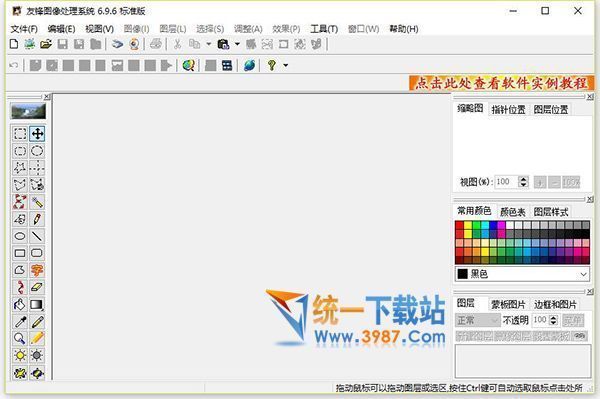Click the software tutorial banner link
600x399 pixels.
[501, 83]
